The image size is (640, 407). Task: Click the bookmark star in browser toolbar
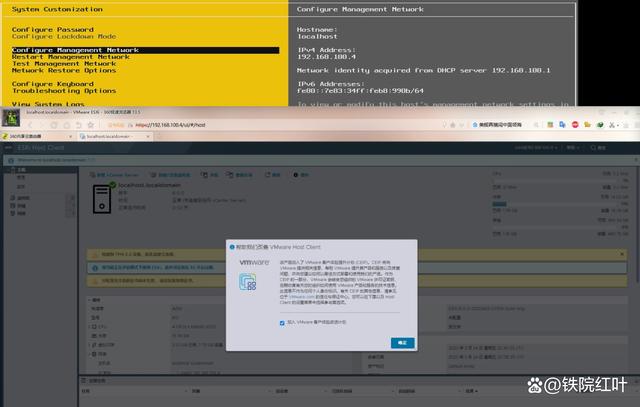91,125
